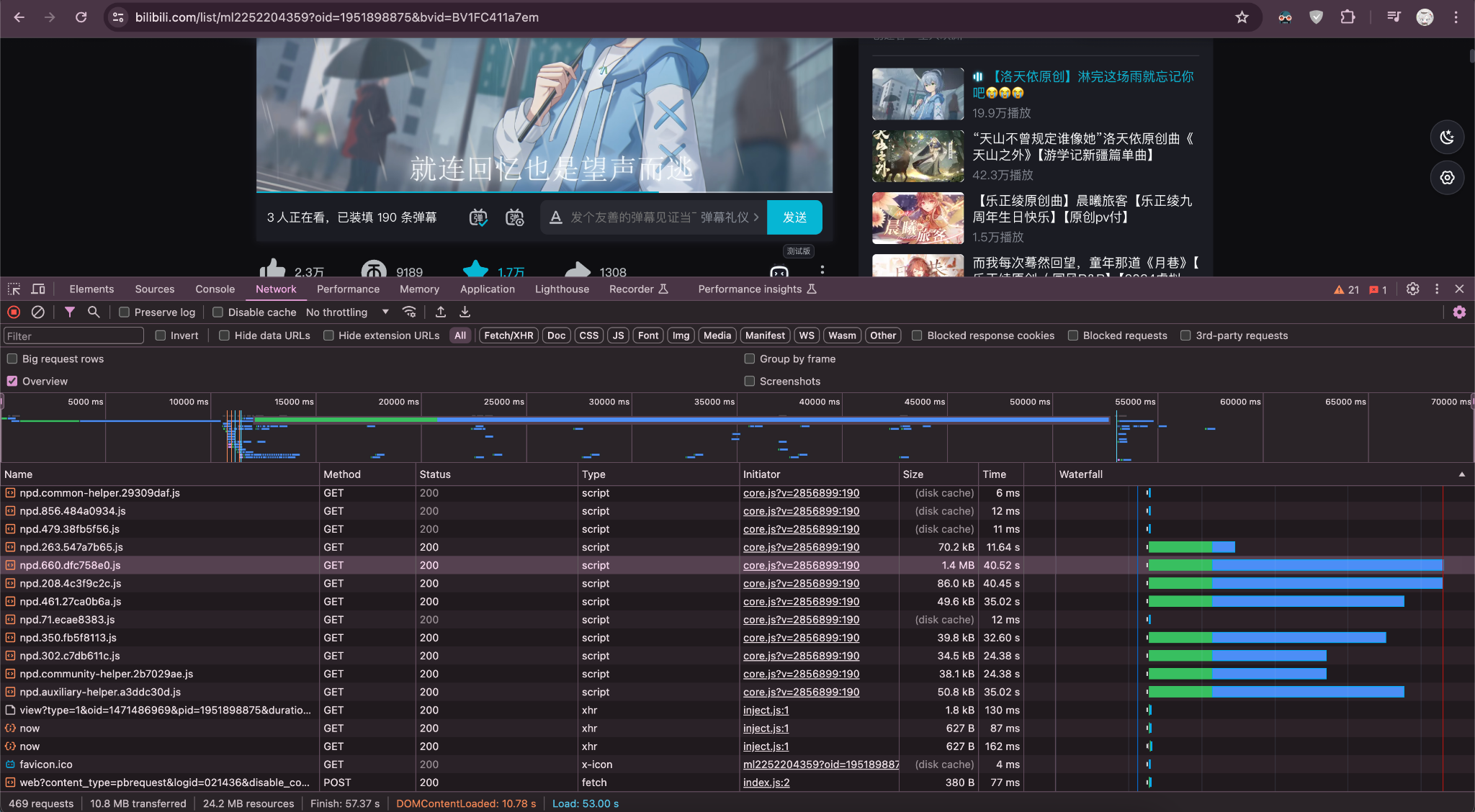
Task: Enable the Preserve log checkbox
Action: tap(123, 312)
